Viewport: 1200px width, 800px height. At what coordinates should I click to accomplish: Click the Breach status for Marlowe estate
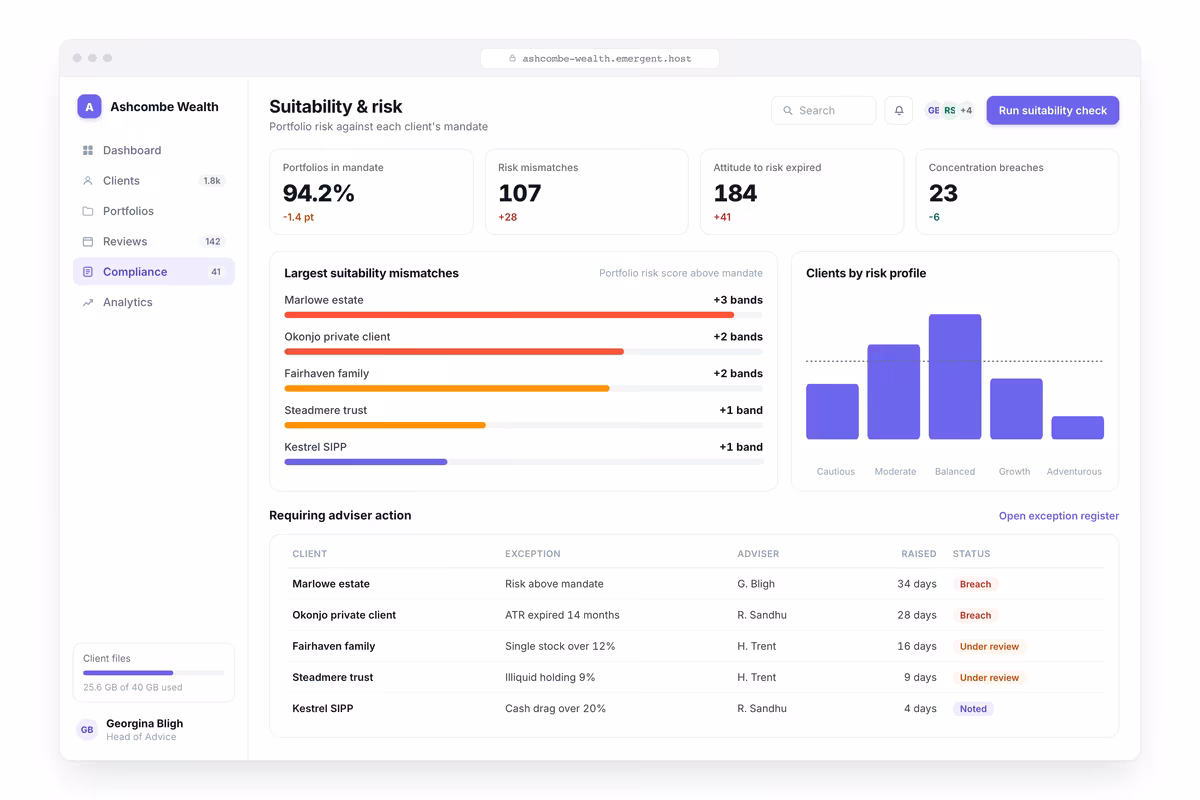pos(975,584)
